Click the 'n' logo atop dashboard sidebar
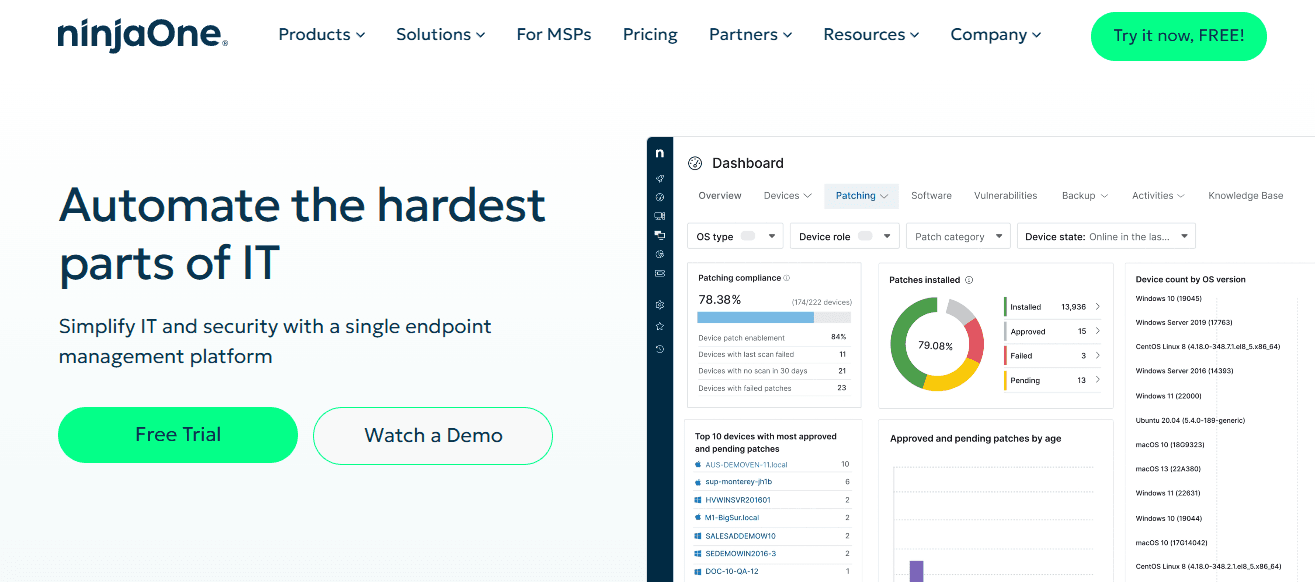The image size is (1315, 582). click(660, 153)
